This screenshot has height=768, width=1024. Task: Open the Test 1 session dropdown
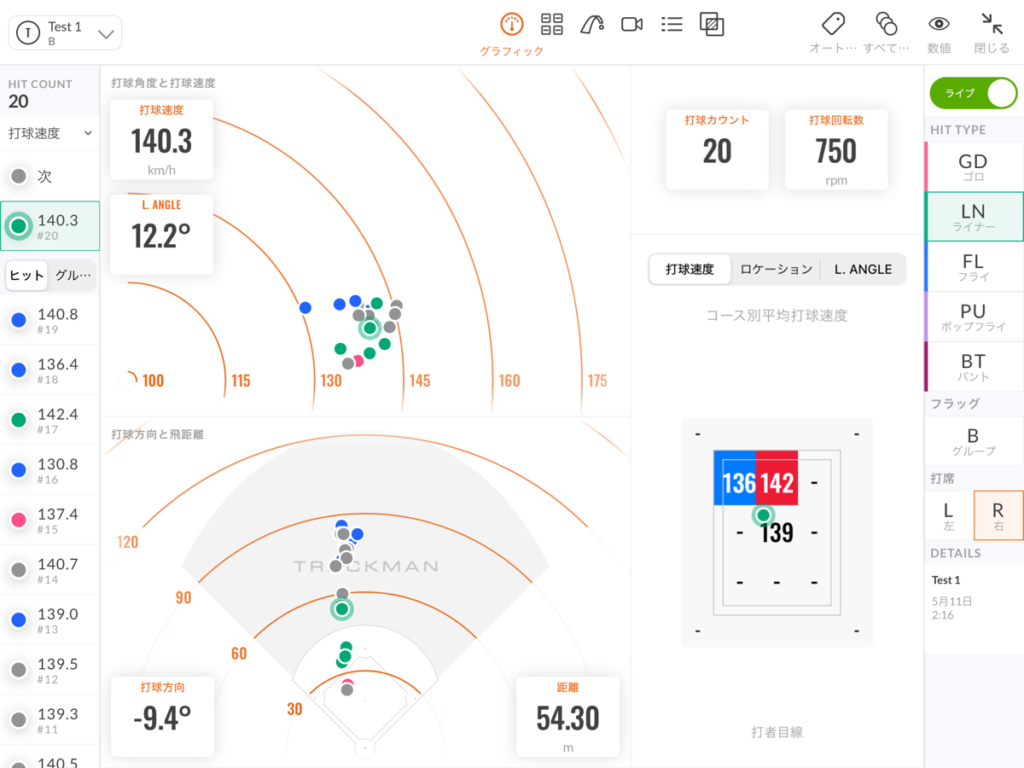coord(65,33)
